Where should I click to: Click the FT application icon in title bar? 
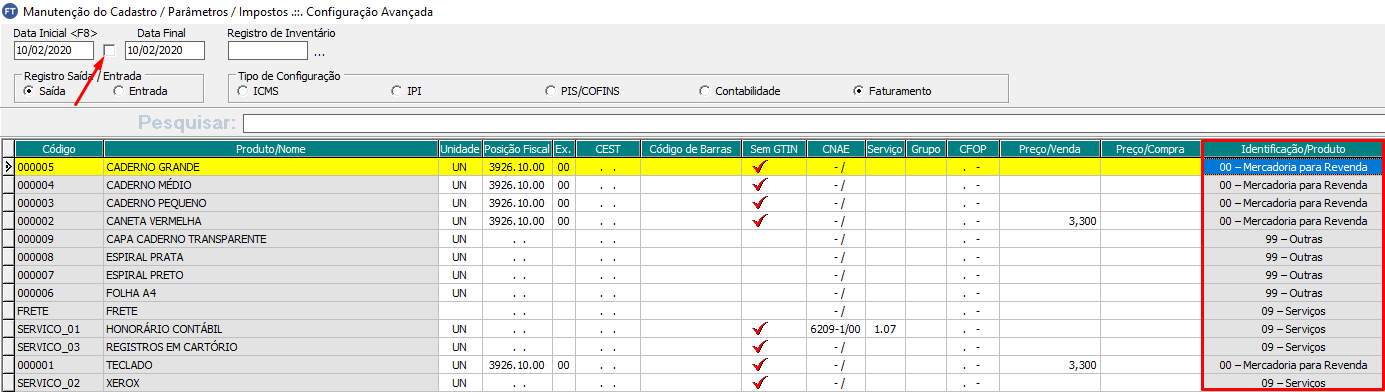(10, 11)
